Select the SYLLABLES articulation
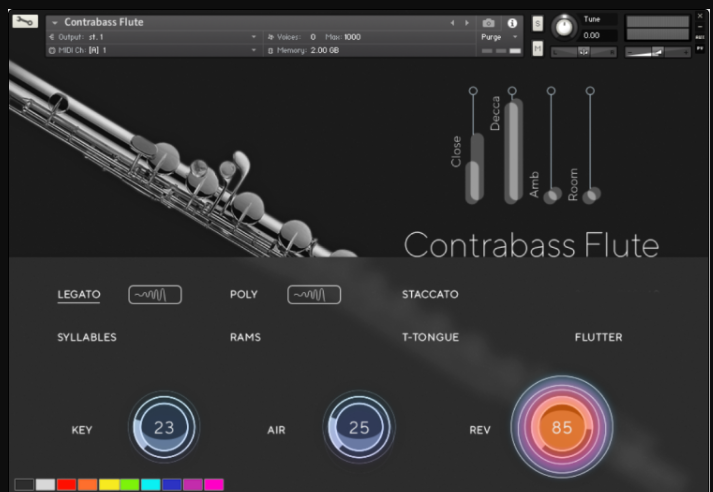 (x=87, y=337)
